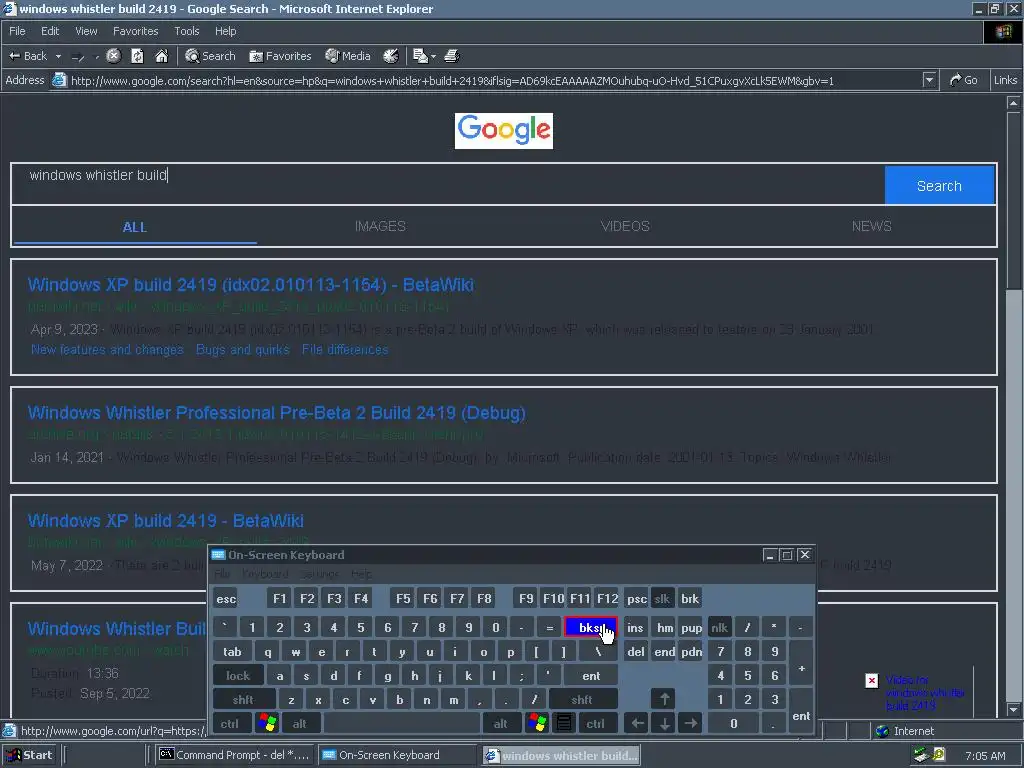Click the Back arrow in Internet Explorer toolbar
The image size is (1024, 768).
[27, 56]
